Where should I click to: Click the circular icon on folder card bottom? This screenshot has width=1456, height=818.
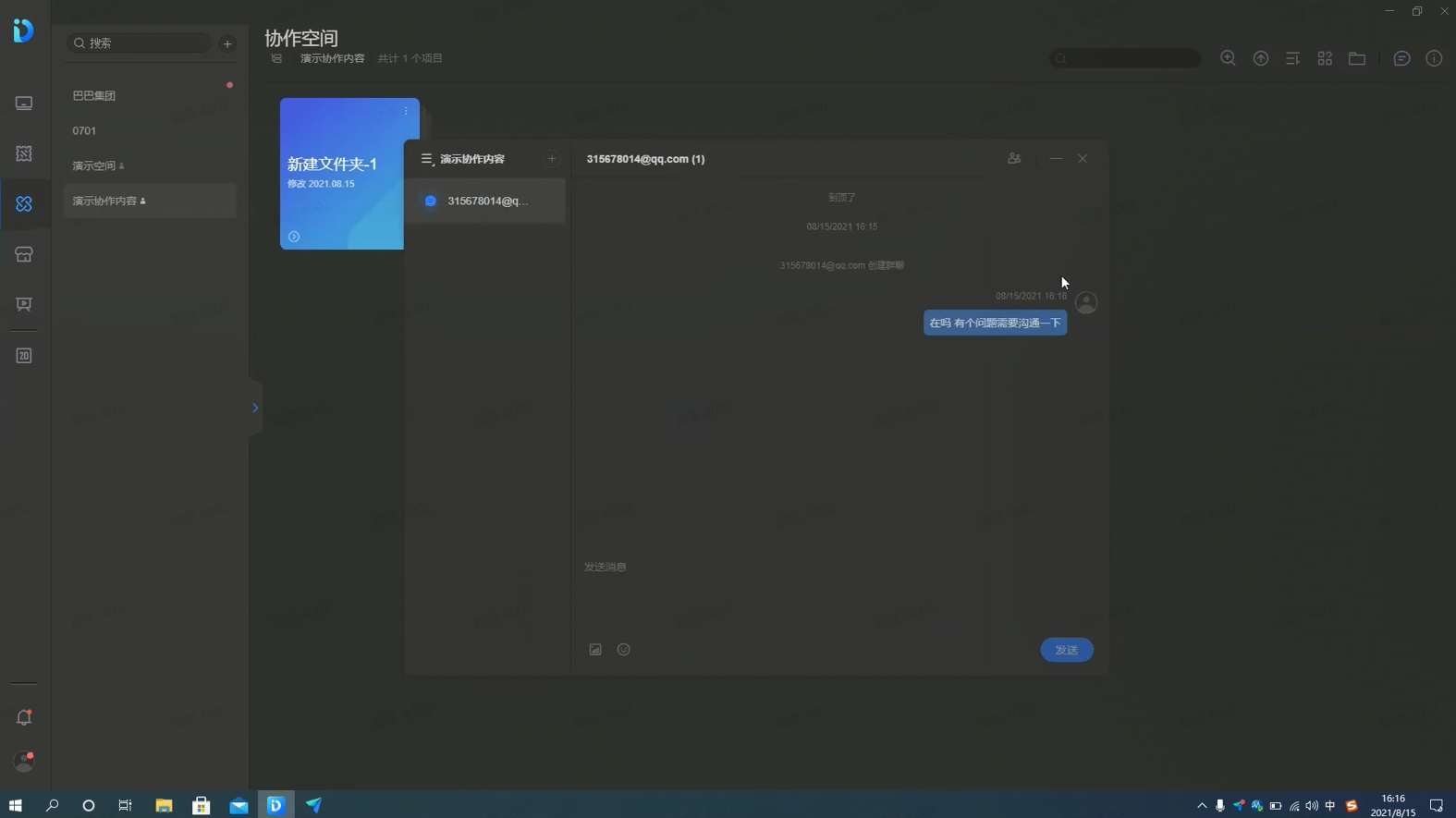[294, 237]
